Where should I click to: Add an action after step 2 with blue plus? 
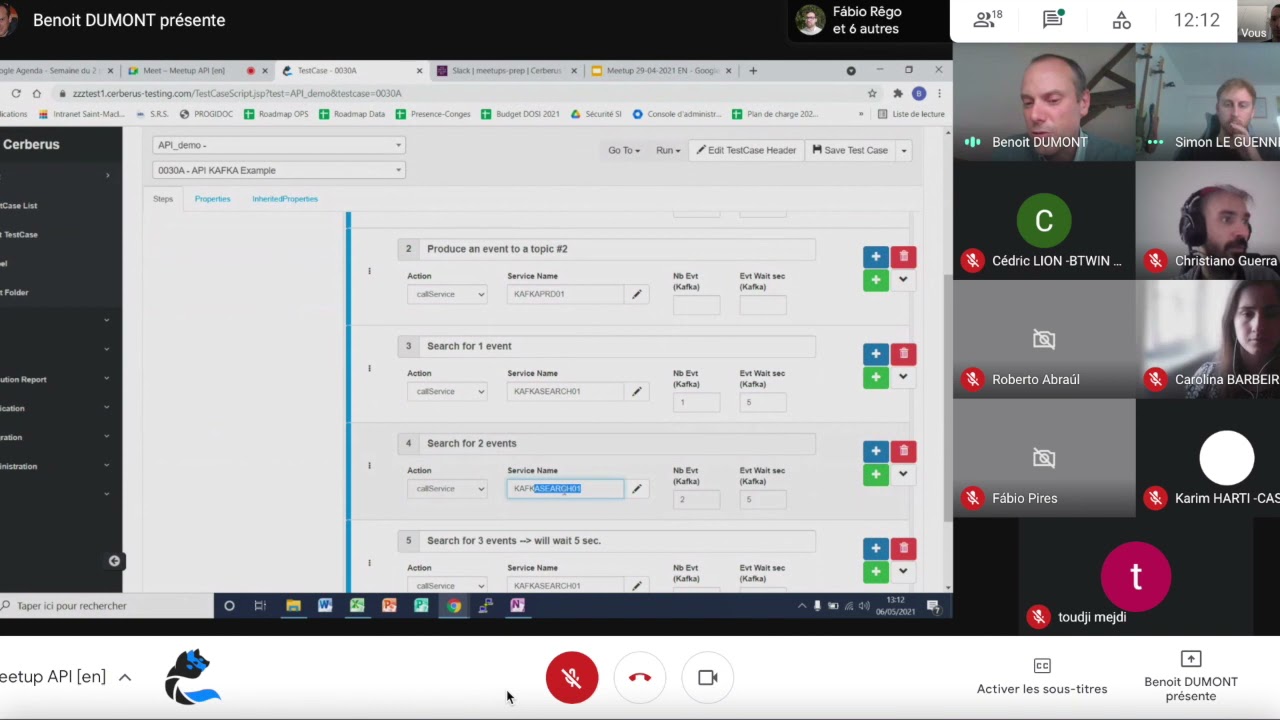tap(875, 257)
